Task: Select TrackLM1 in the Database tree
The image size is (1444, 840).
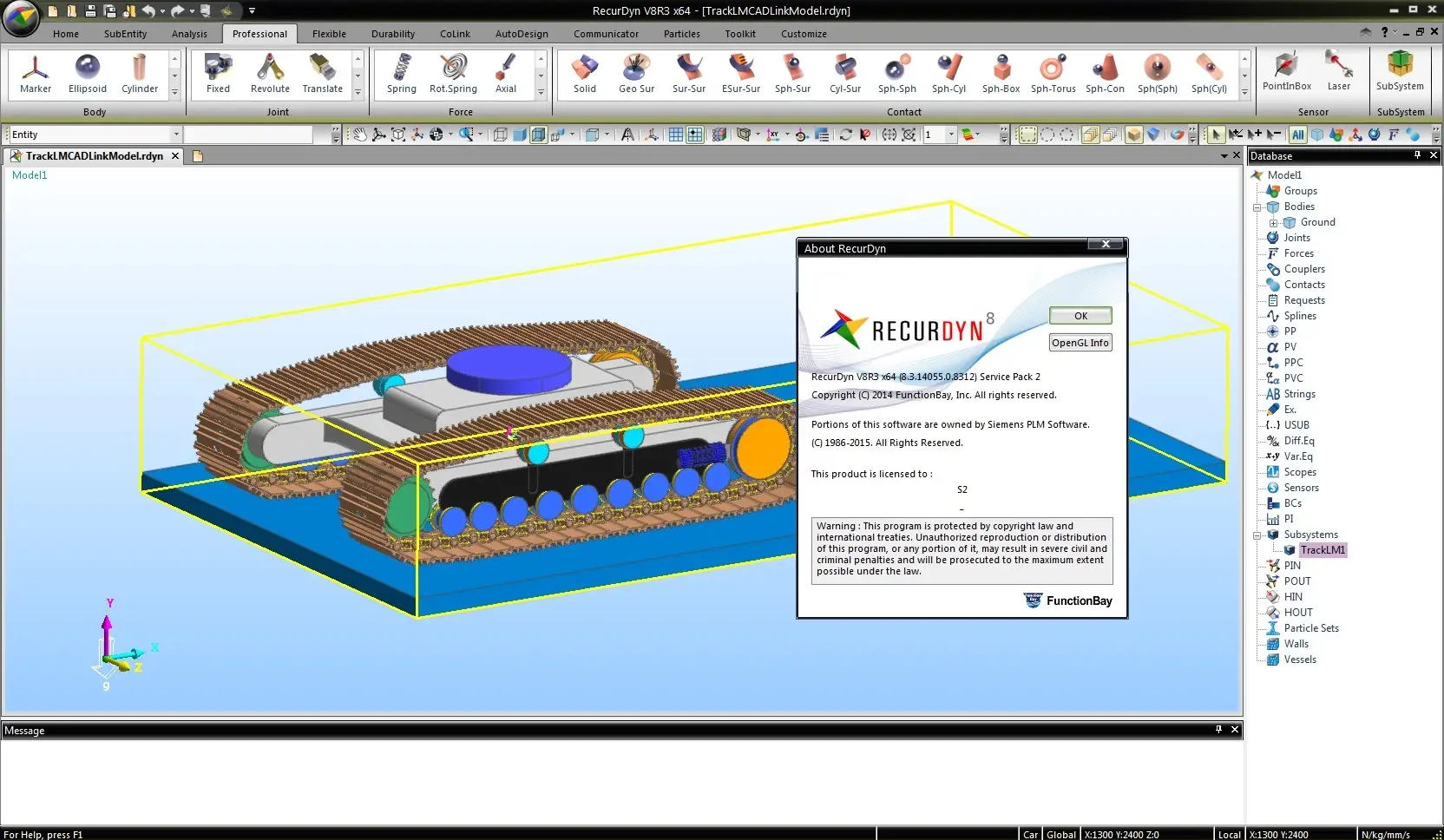Action: click(1323, 550)
